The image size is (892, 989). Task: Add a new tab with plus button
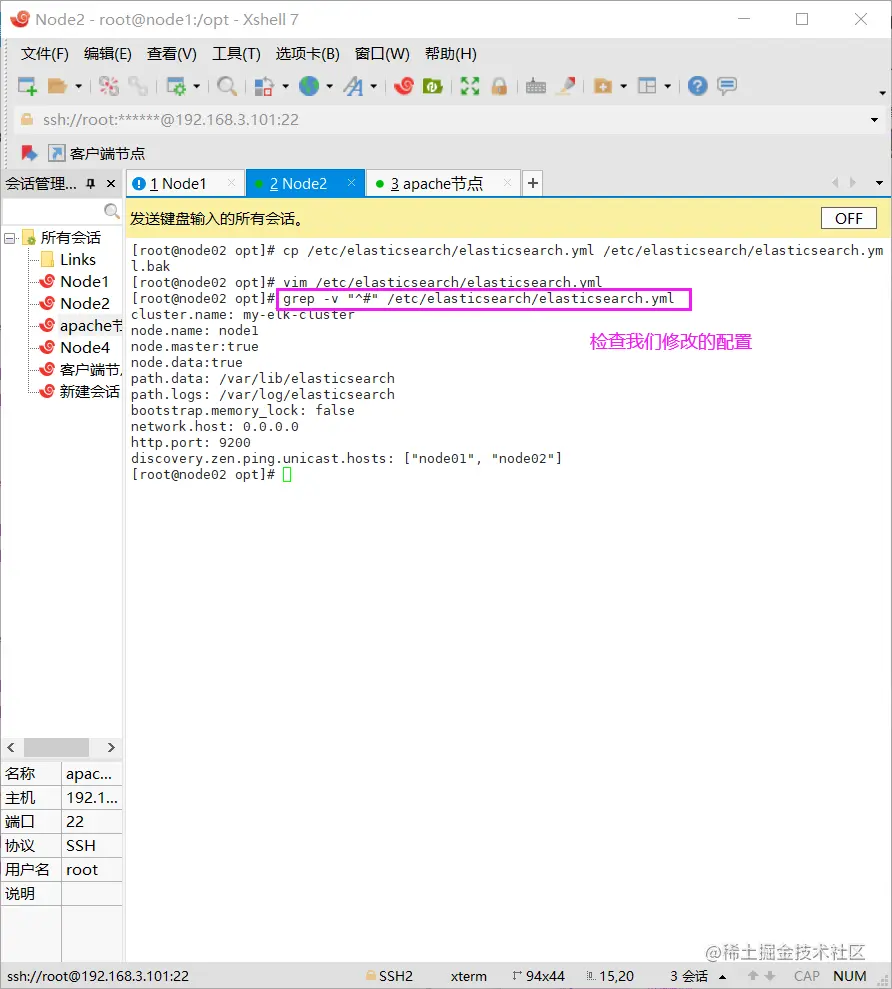pyautogui.click(x=532, y=183)
